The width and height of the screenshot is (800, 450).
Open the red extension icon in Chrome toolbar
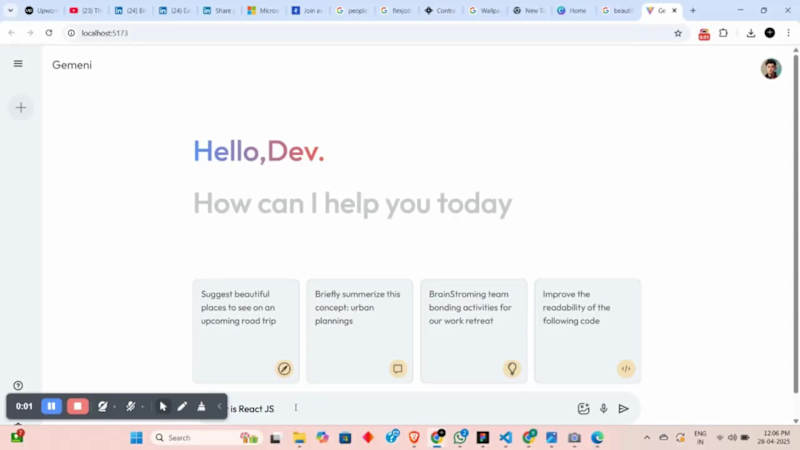click(x=704, y=34)
